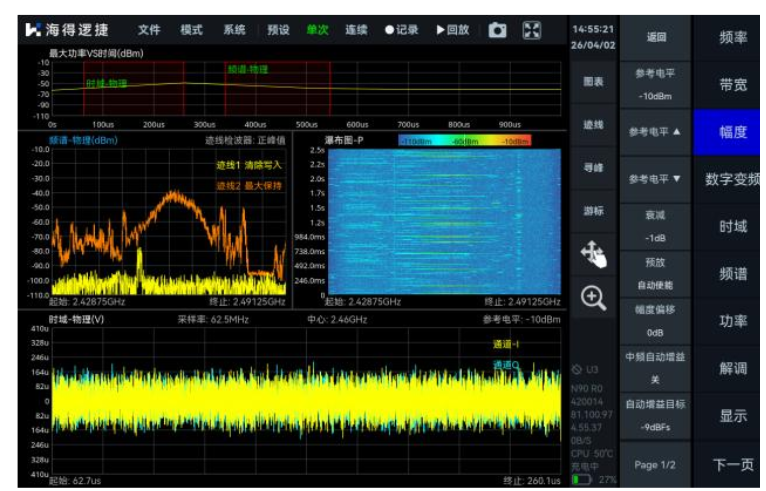
Task: Open the 预放 preamp setting
Action: pos(656,273)
